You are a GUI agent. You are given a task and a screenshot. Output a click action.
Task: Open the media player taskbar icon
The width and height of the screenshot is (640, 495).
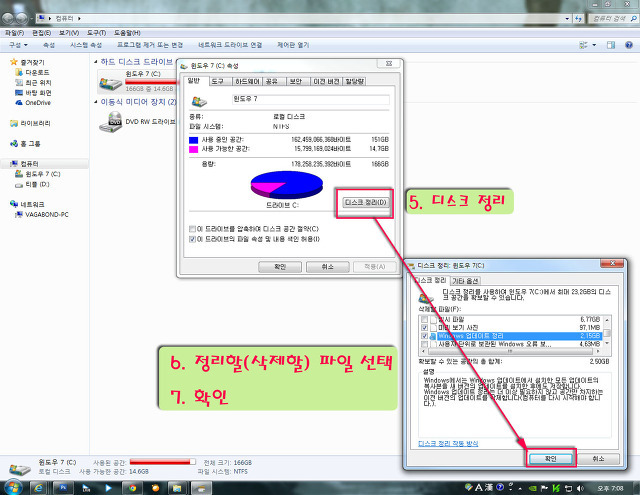[x=108, y=488]
